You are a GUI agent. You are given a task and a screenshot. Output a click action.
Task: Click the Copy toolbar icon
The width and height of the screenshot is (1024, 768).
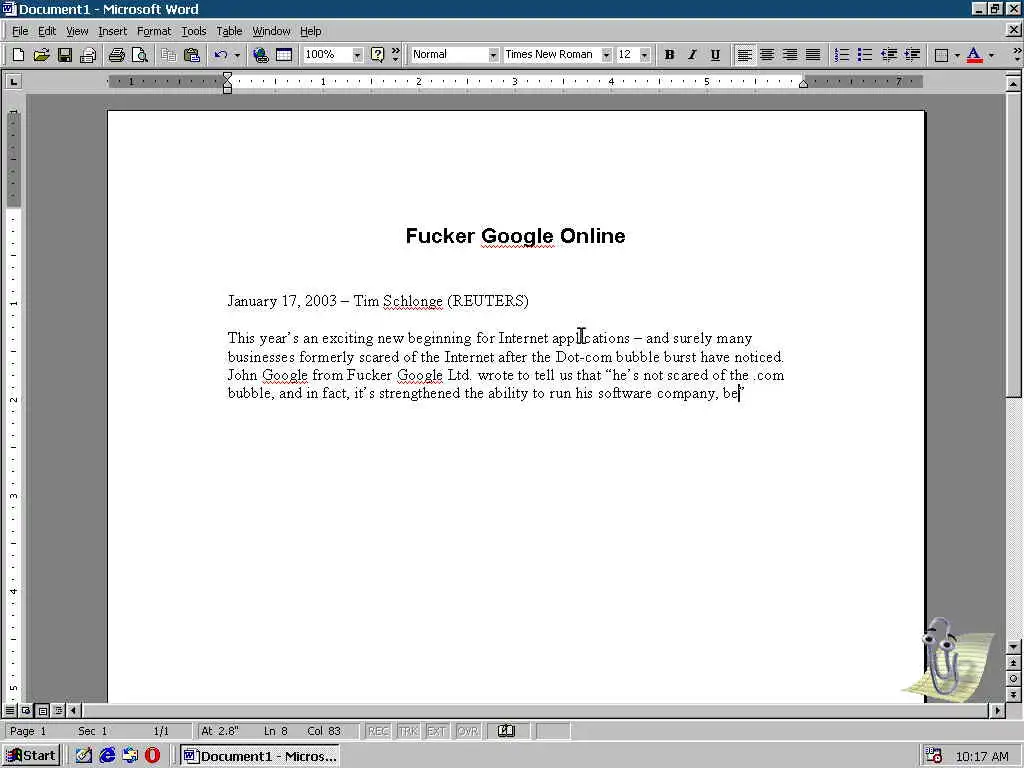tap(168, 55)
